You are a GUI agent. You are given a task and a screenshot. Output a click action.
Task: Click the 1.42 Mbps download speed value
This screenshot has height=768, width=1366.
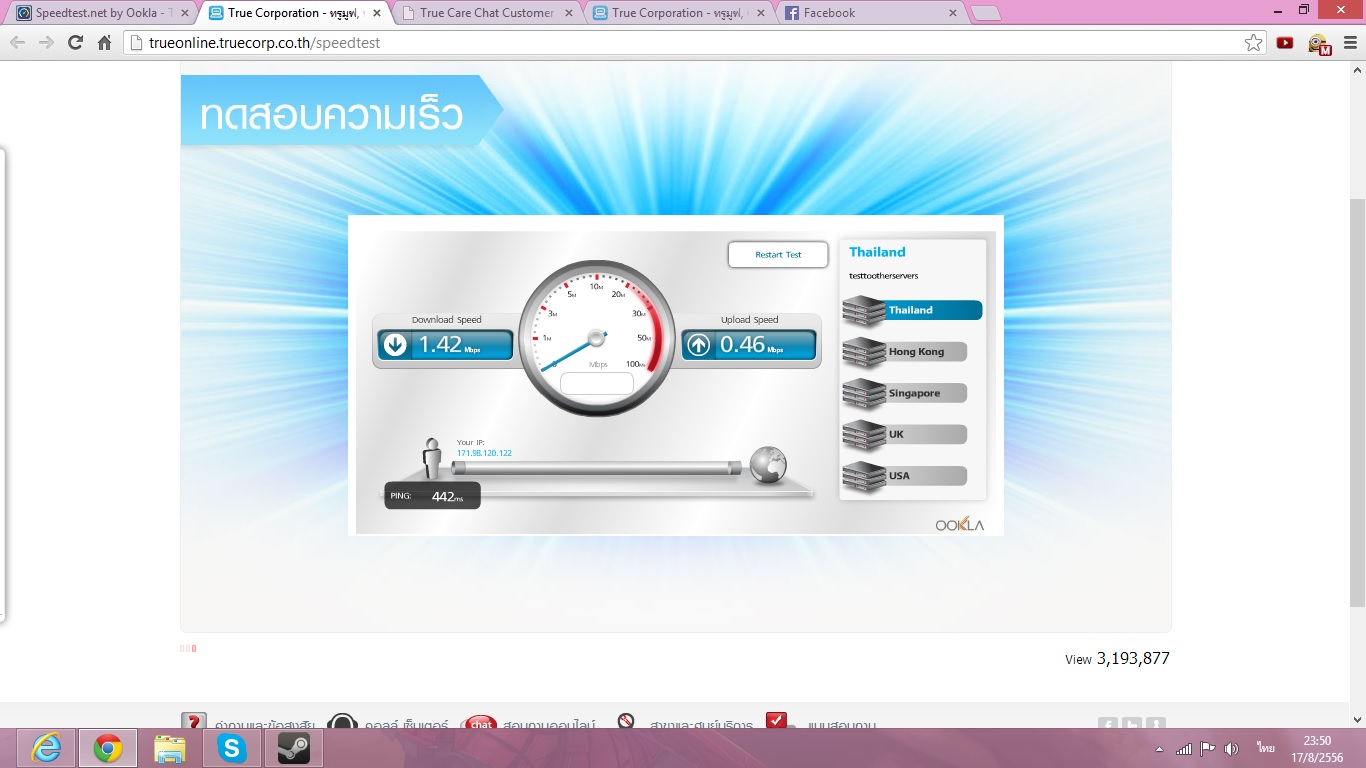[x=449, y=345]
